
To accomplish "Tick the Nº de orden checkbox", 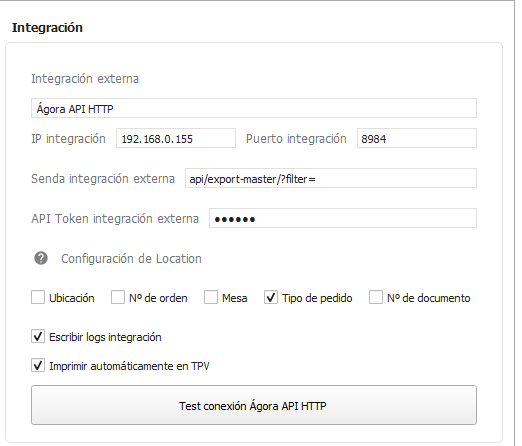I will click(x=118, y=297).
